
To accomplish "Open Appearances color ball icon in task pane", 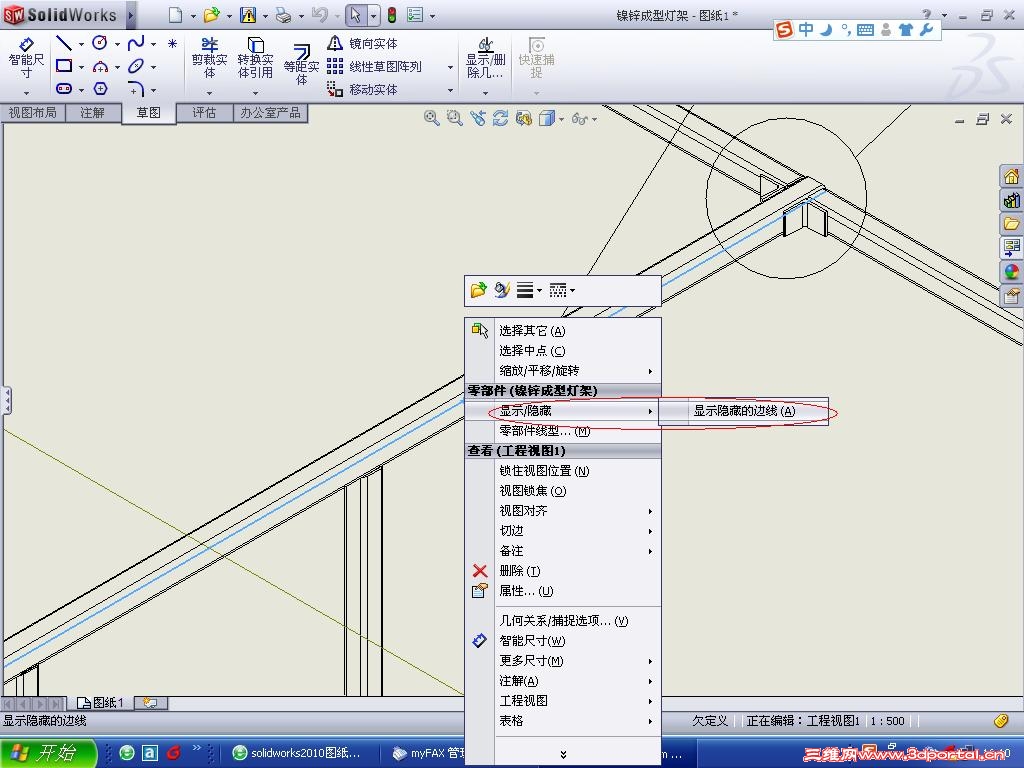I will tap(1011, 272).
